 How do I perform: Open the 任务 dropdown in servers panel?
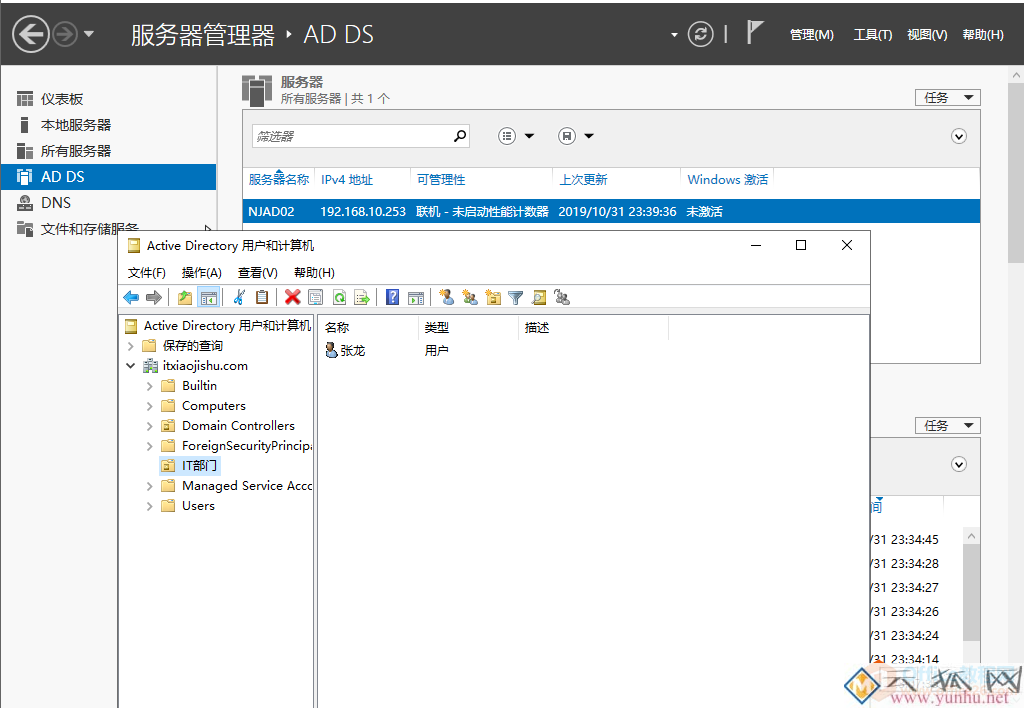(x=947, y=97)
